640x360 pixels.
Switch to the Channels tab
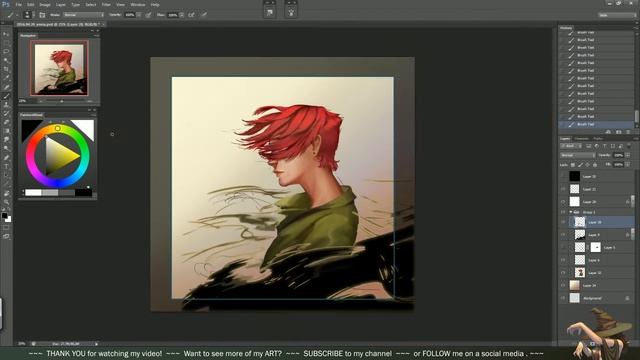[x=582, y=139]
